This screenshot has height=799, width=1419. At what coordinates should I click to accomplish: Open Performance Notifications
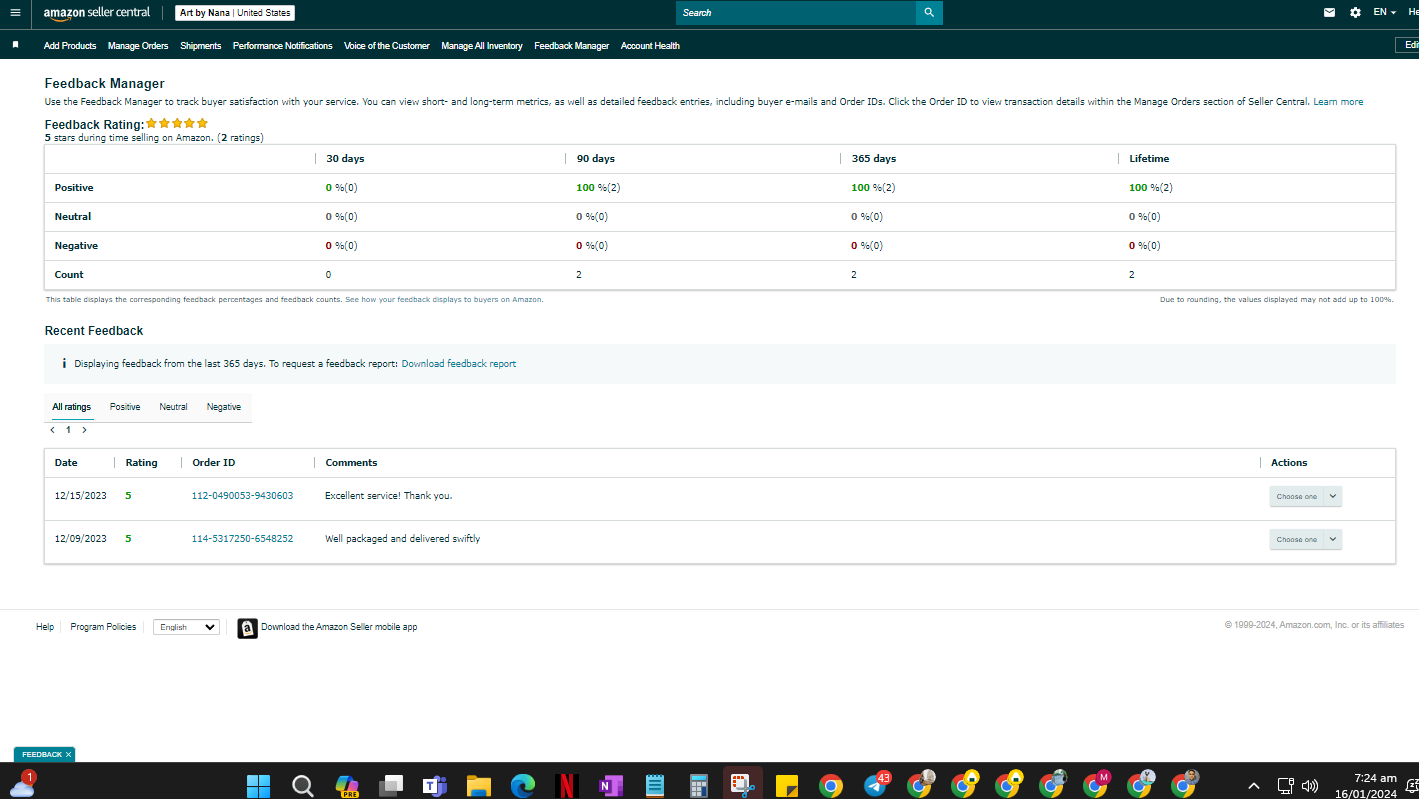(283, 46)
